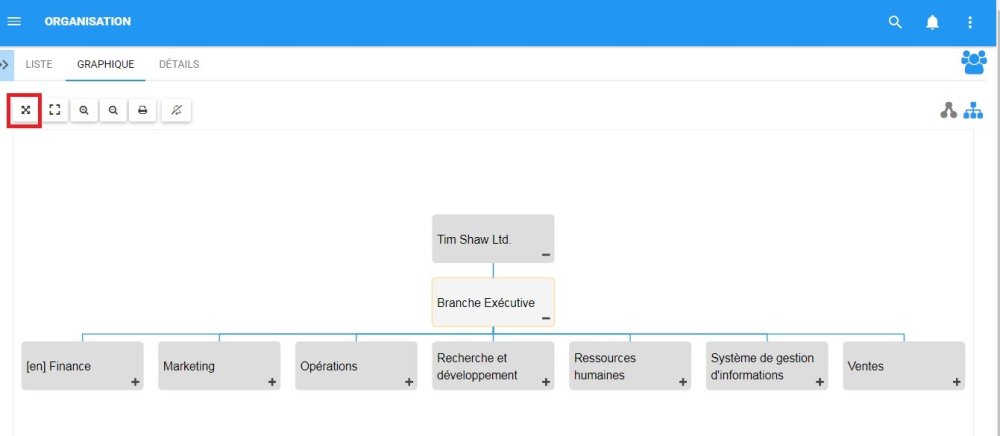The image size is (1000, 436).
Task: Open the three-dot more options menu
Action: click(969, 22)
